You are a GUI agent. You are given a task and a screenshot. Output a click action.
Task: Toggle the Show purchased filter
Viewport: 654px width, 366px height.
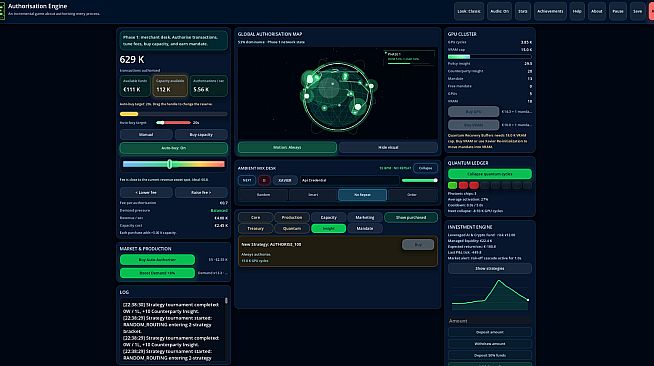[x=411, y=217]
